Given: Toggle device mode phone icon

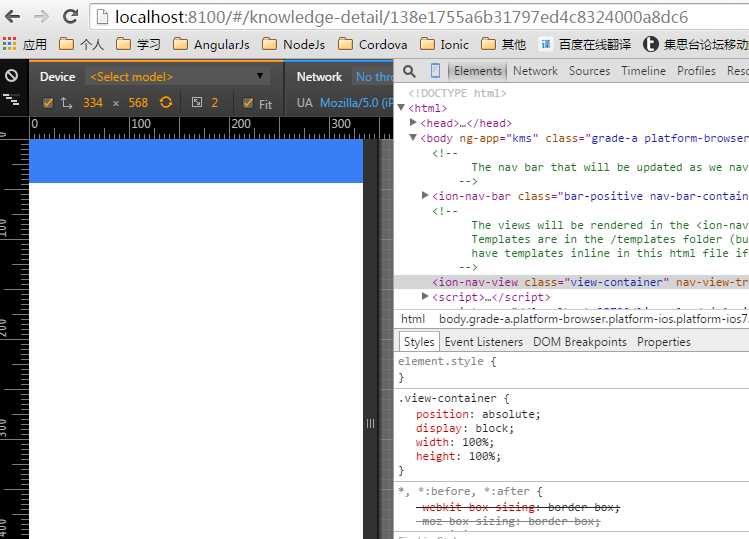Looking at the screenshot, I should coord(435,71).
